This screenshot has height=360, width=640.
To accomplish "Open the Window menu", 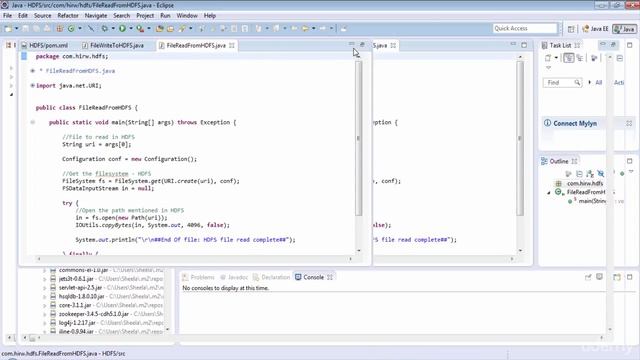I will point(187,16).
